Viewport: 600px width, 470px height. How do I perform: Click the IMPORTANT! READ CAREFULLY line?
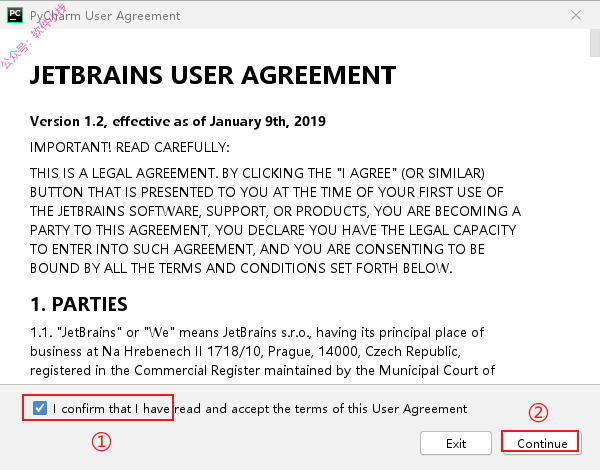coord(130,147)
